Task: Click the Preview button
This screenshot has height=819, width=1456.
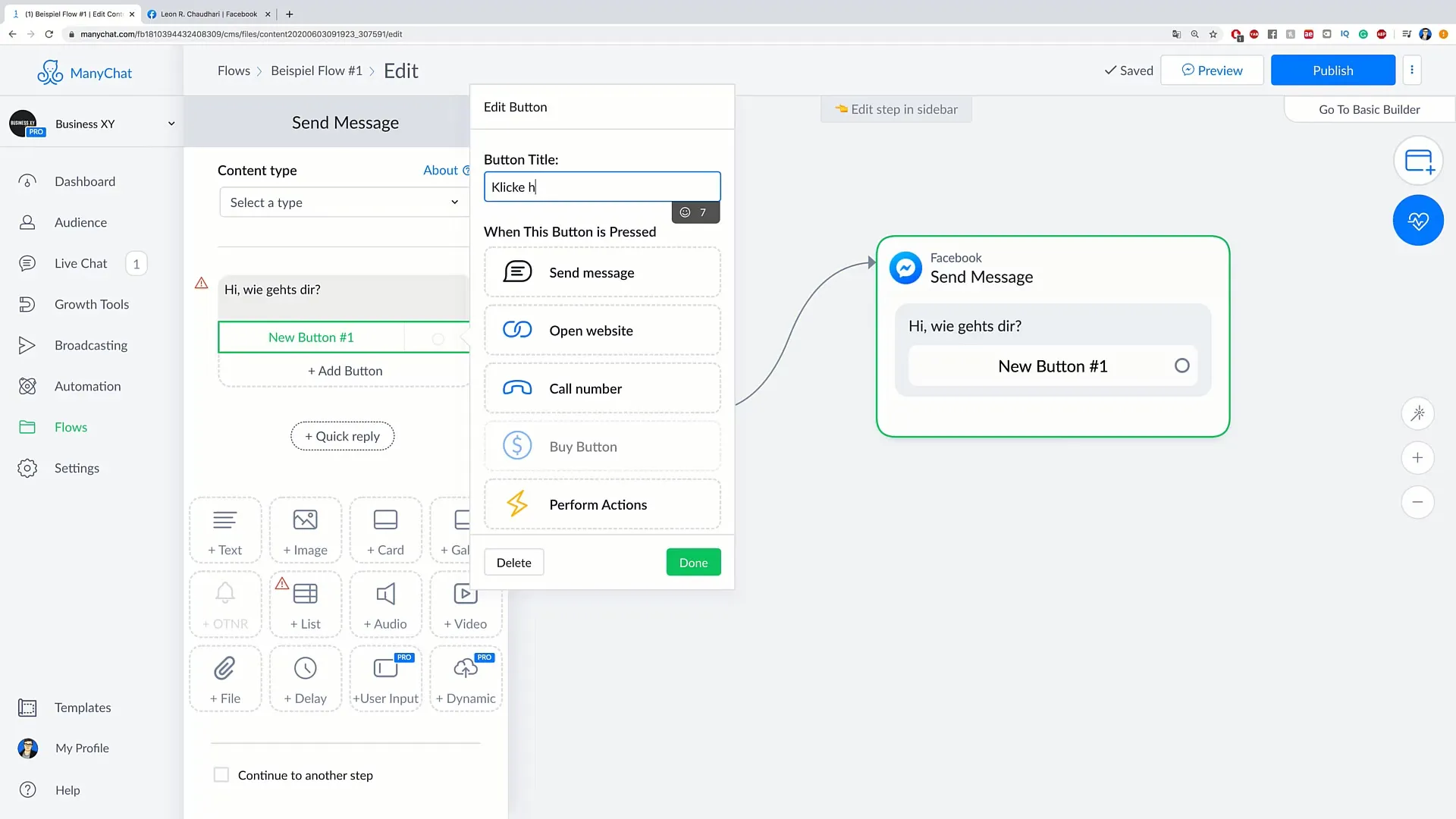Action: coord(1212,71)
